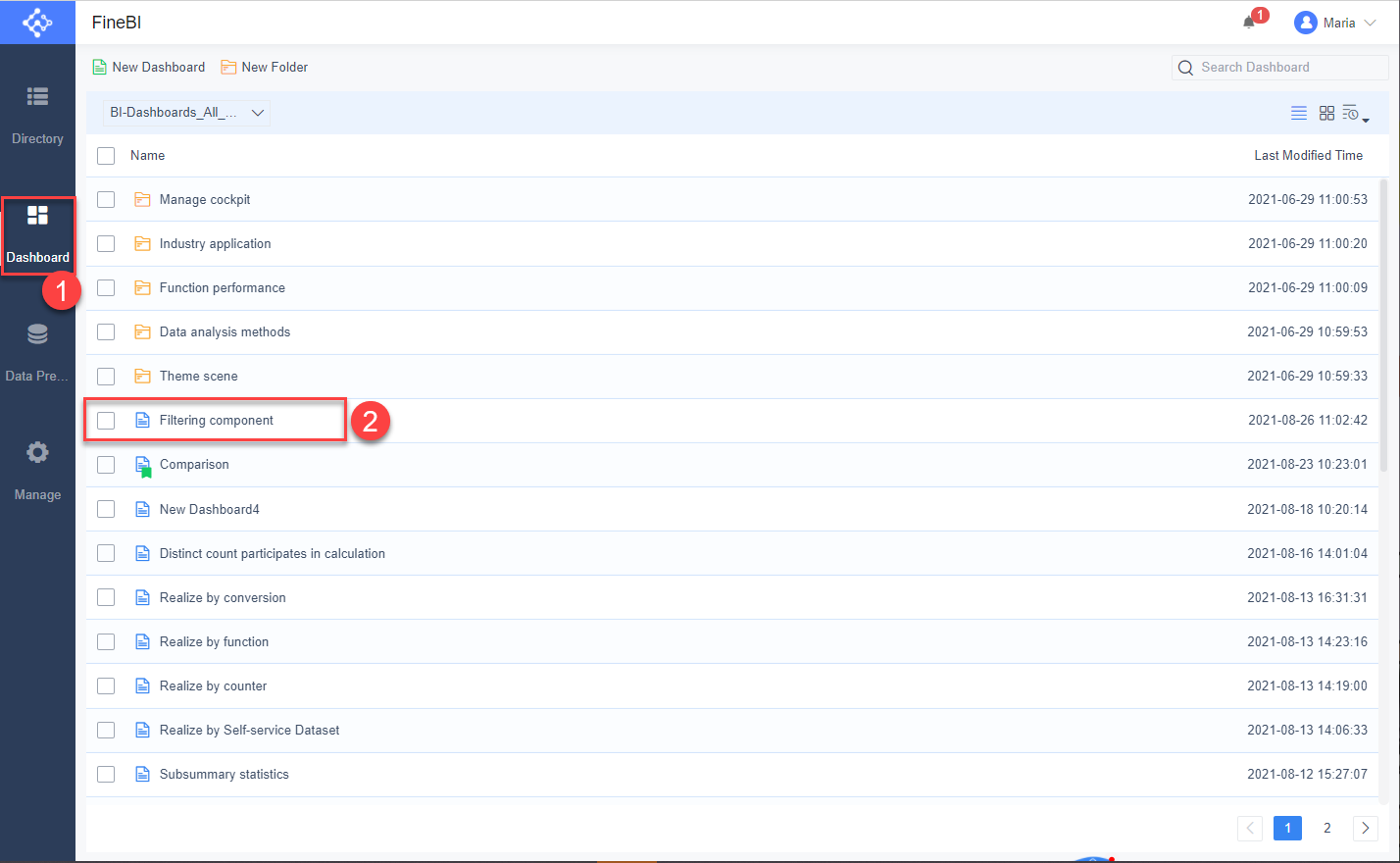Open the Realize by conversion dashboard
1400x863 pixels.
click(x=223, y=597)
